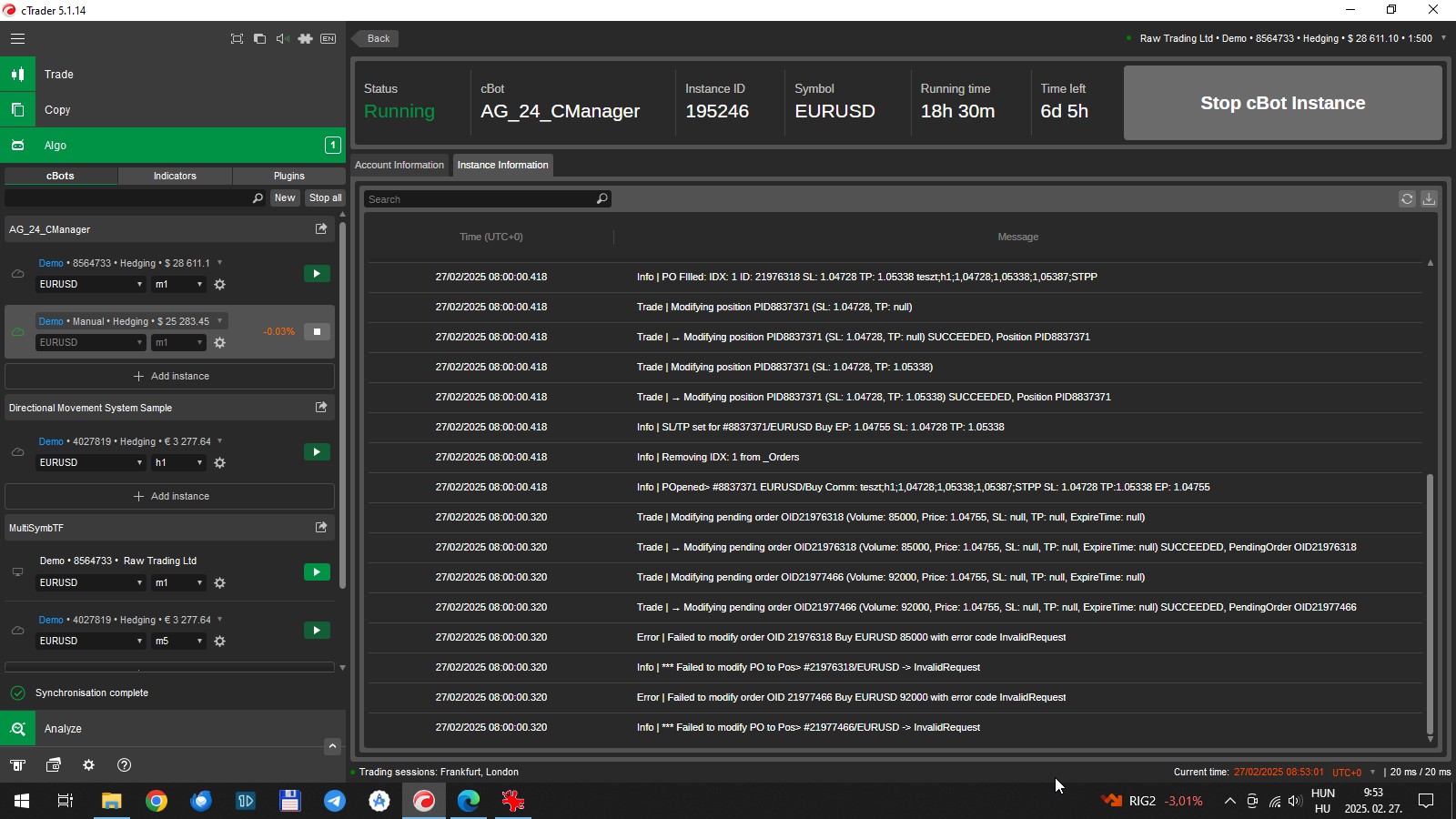This screenshot has height=819, width=1456.
Task: Click Stop cBot Instance button
Action: pos(1283,103)
